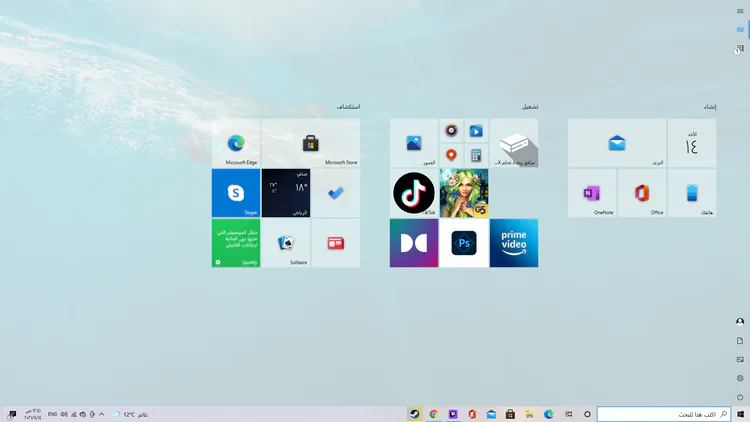Open File Explorer from taskbar

point(529,414)
